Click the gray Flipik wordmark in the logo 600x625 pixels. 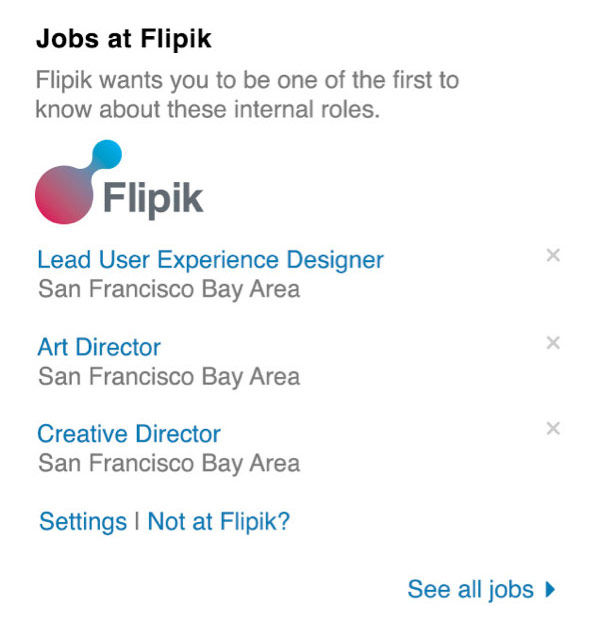pos(153,197)
